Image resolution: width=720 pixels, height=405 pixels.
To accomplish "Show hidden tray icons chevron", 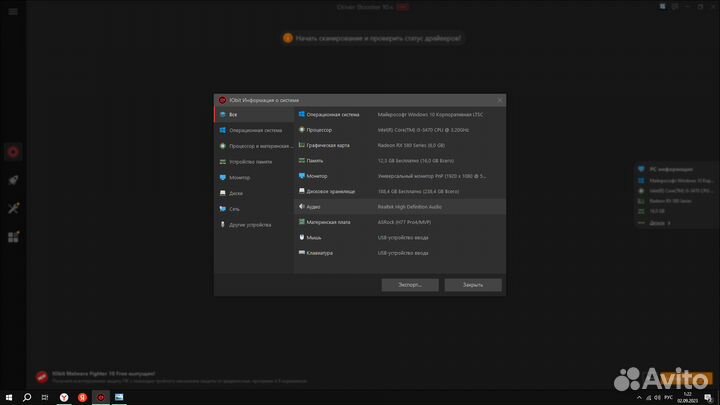I will [639, 398].
